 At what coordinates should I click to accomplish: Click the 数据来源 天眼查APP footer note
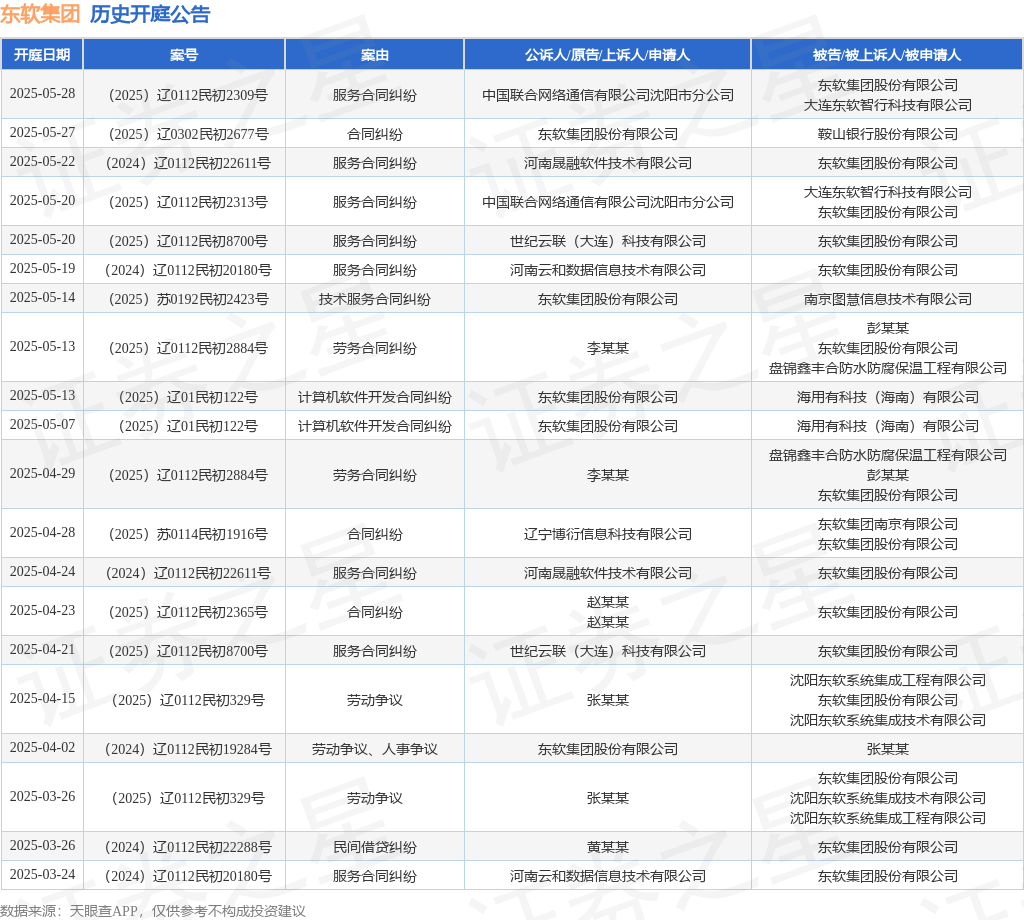pos(153,911)
